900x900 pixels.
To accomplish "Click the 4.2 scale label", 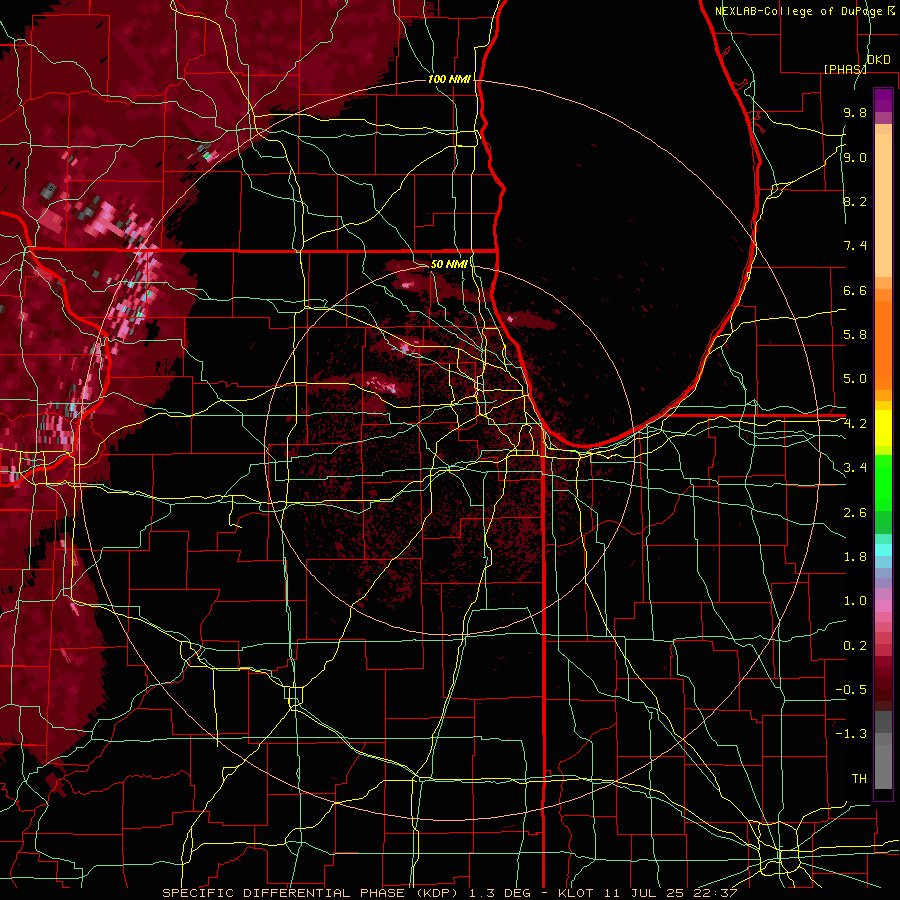I will point(855,424).
